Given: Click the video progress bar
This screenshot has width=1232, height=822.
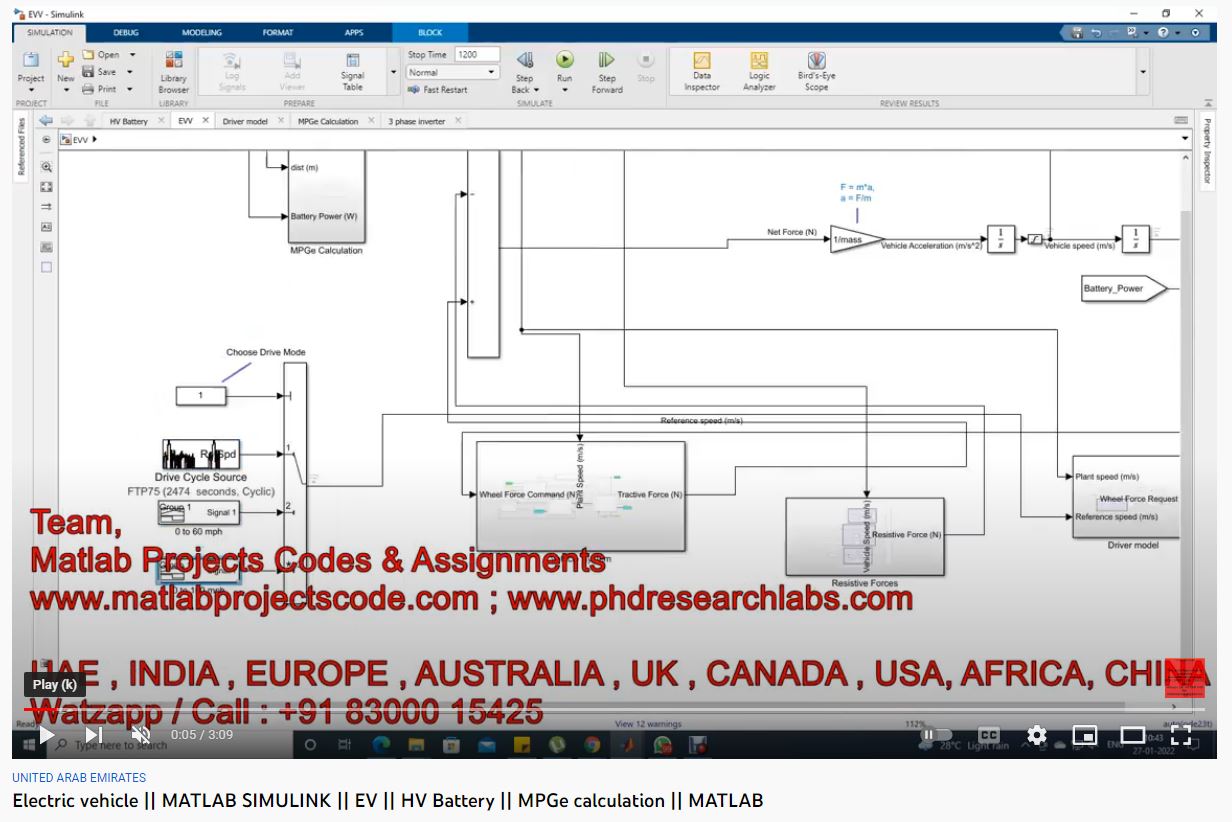Looking at the screenshot, I should click(600, 708).
